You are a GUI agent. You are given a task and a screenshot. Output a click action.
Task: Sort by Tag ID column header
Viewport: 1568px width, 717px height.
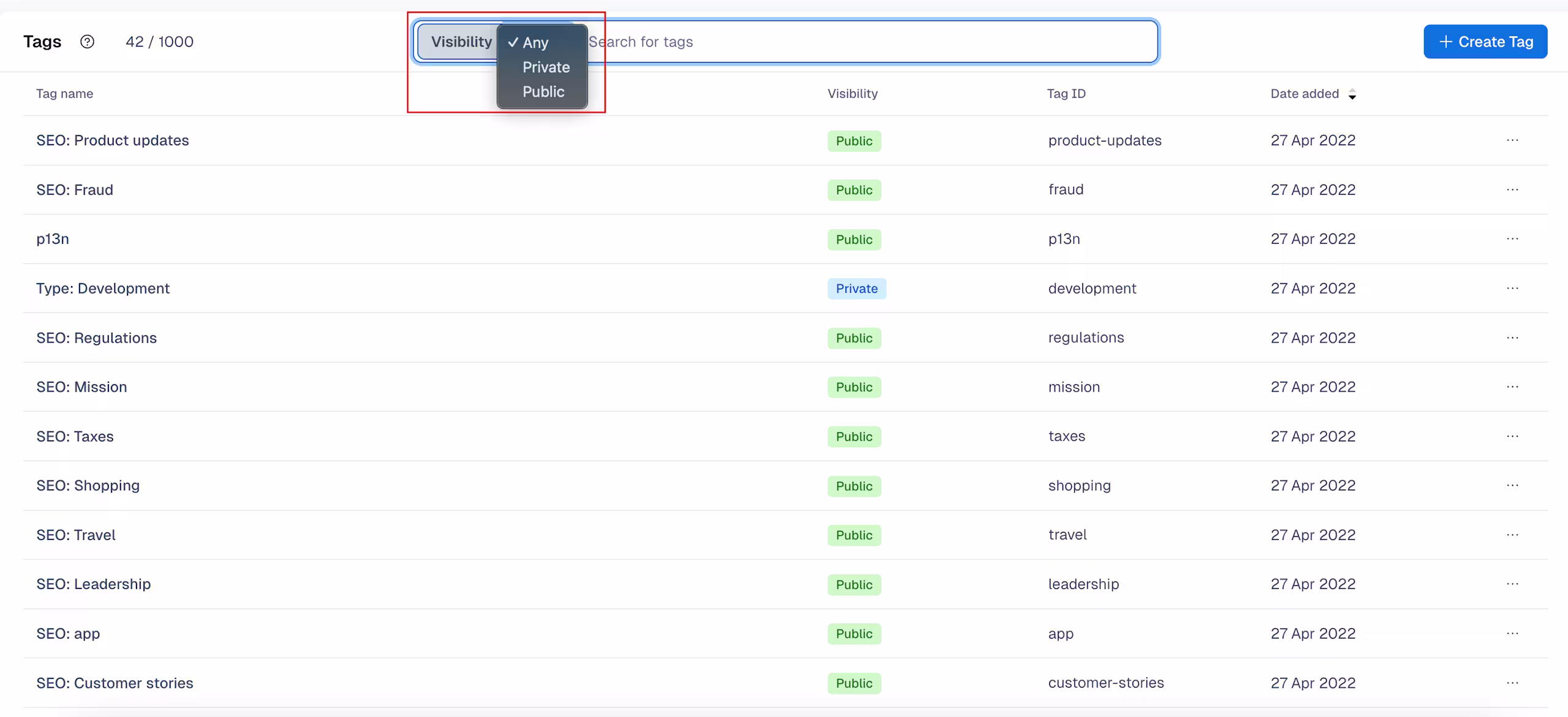[x=1066, y=94]
